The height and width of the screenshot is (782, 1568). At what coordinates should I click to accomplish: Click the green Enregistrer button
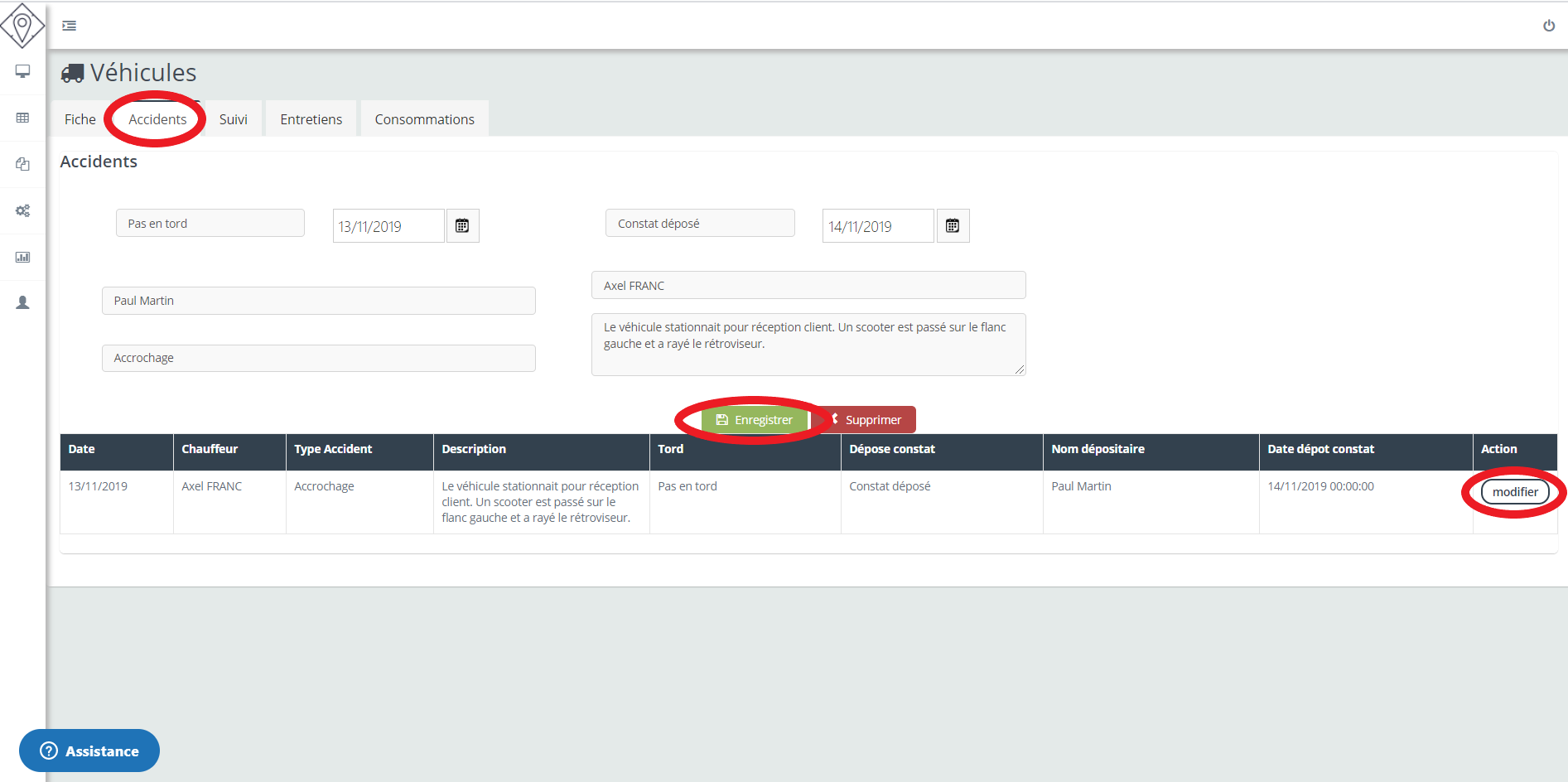755,420
